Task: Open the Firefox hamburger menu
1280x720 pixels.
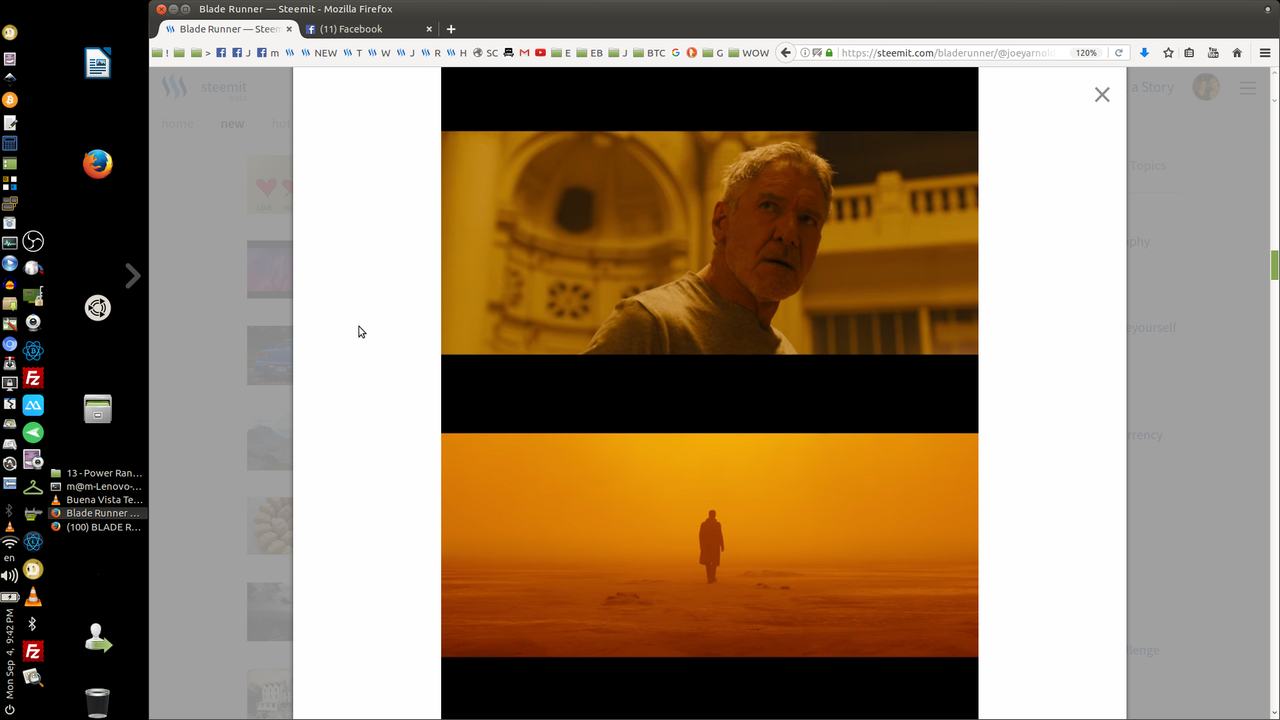Action: (1263, 52)
